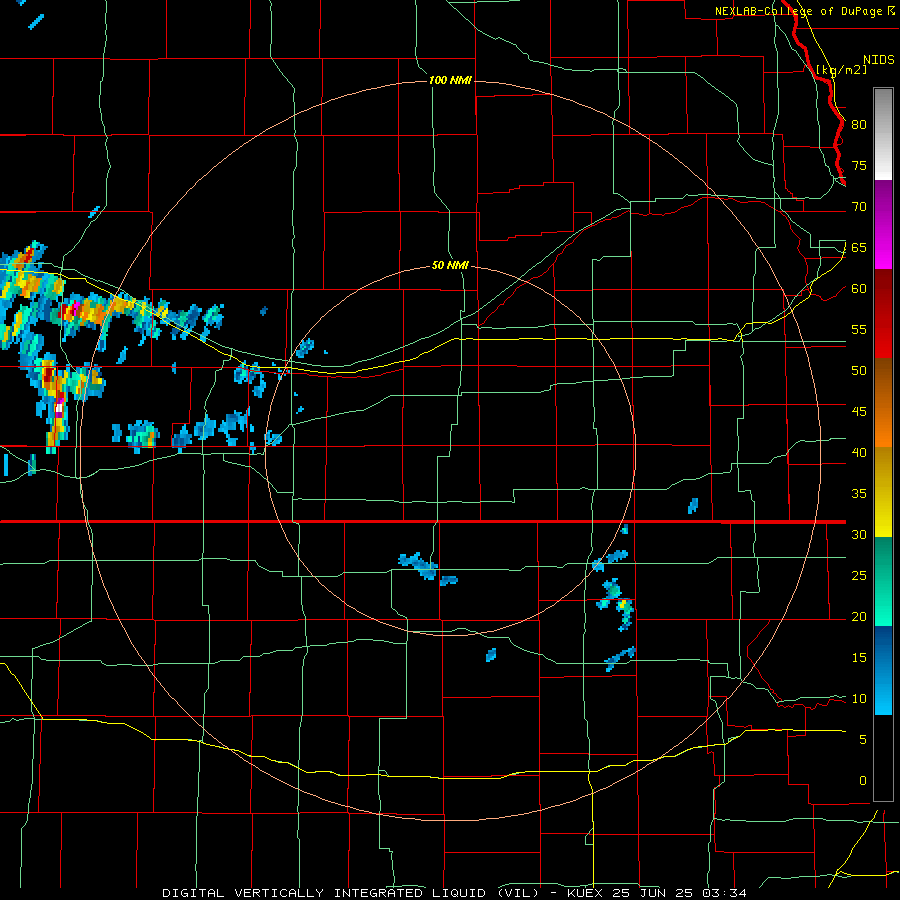
Task: Click the 80 value on color scale
Action: coord(859,125)
